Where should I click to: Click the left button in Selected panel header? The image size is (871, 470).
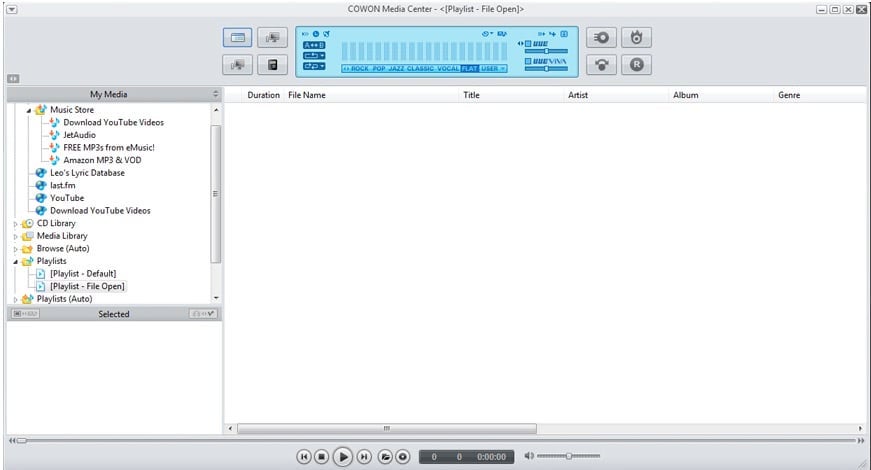tap(25, 314)
